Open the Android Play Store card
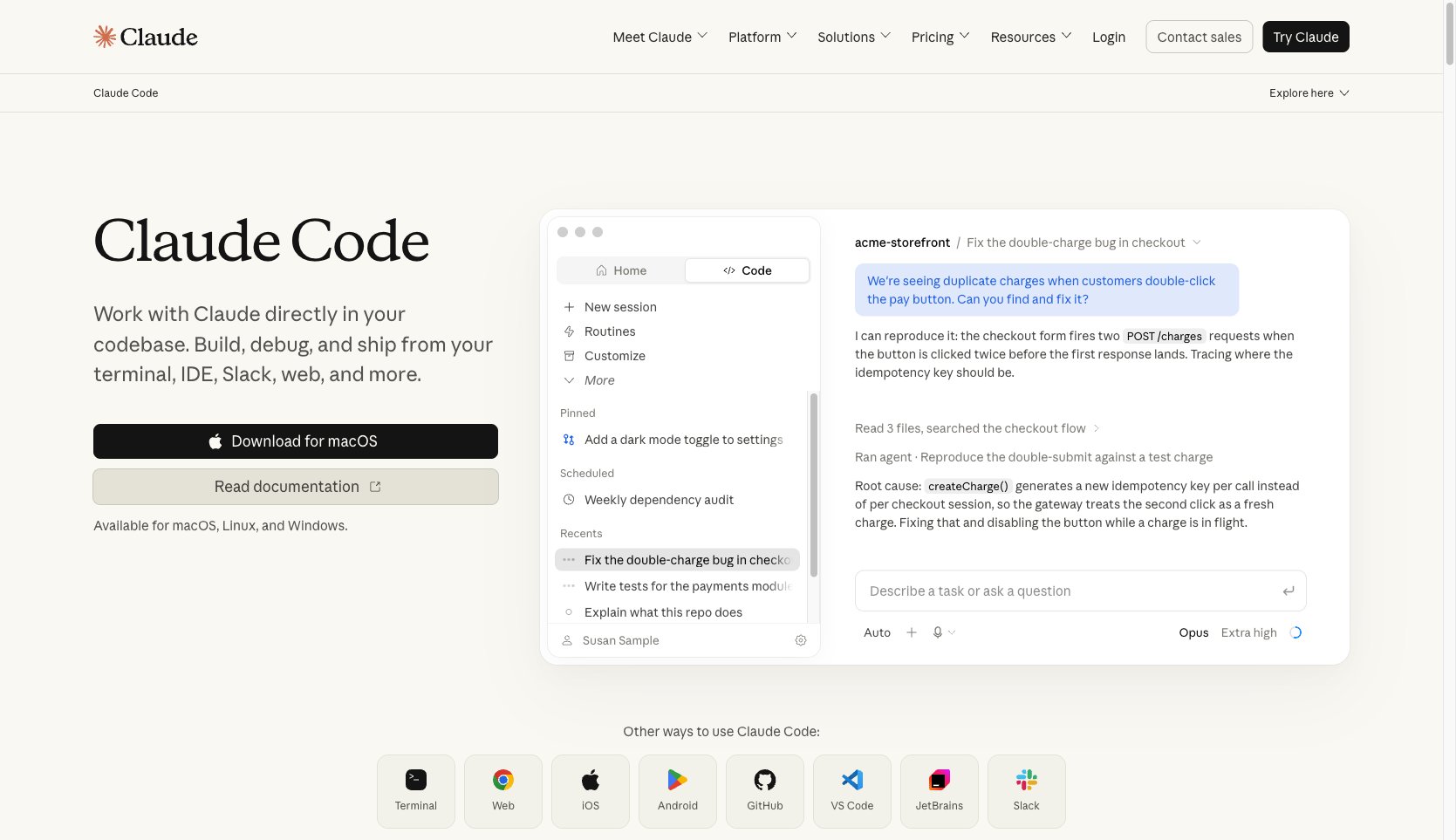1456x840 pixels. (x=678, y=791)
